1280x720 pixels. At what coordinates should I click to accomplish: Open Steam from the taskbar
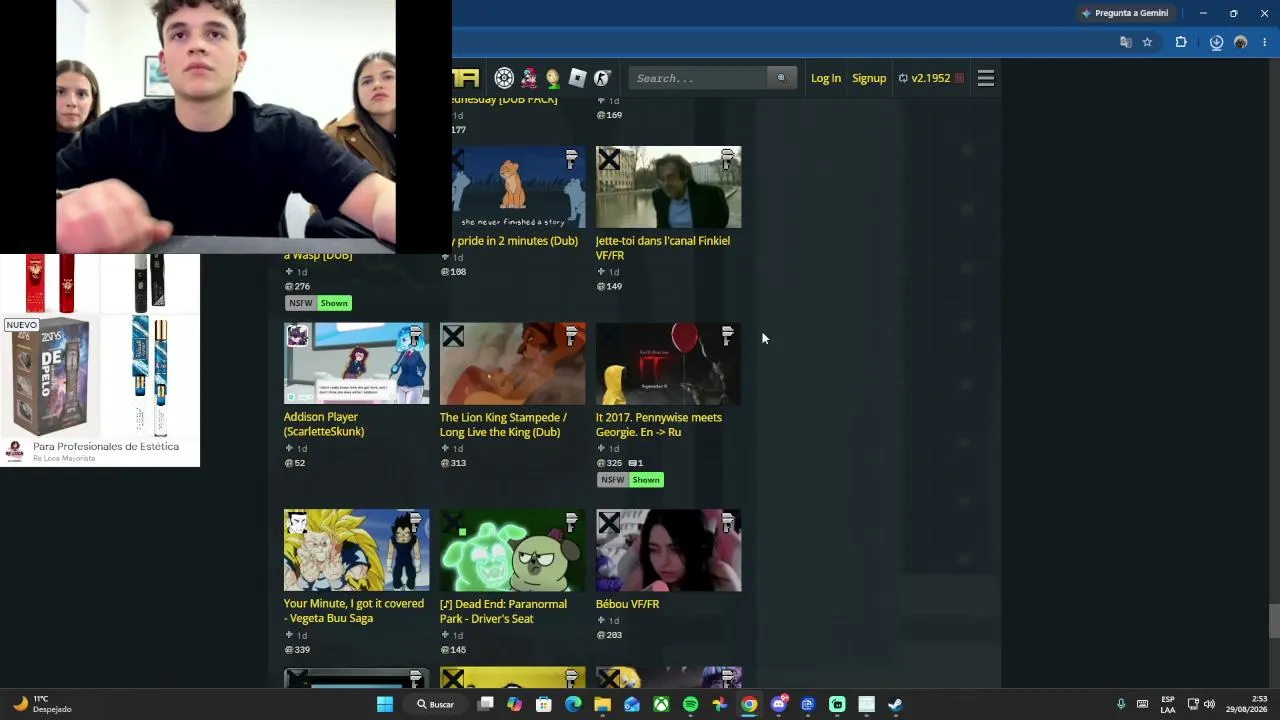pyautogui.click(x=896, y=705)
